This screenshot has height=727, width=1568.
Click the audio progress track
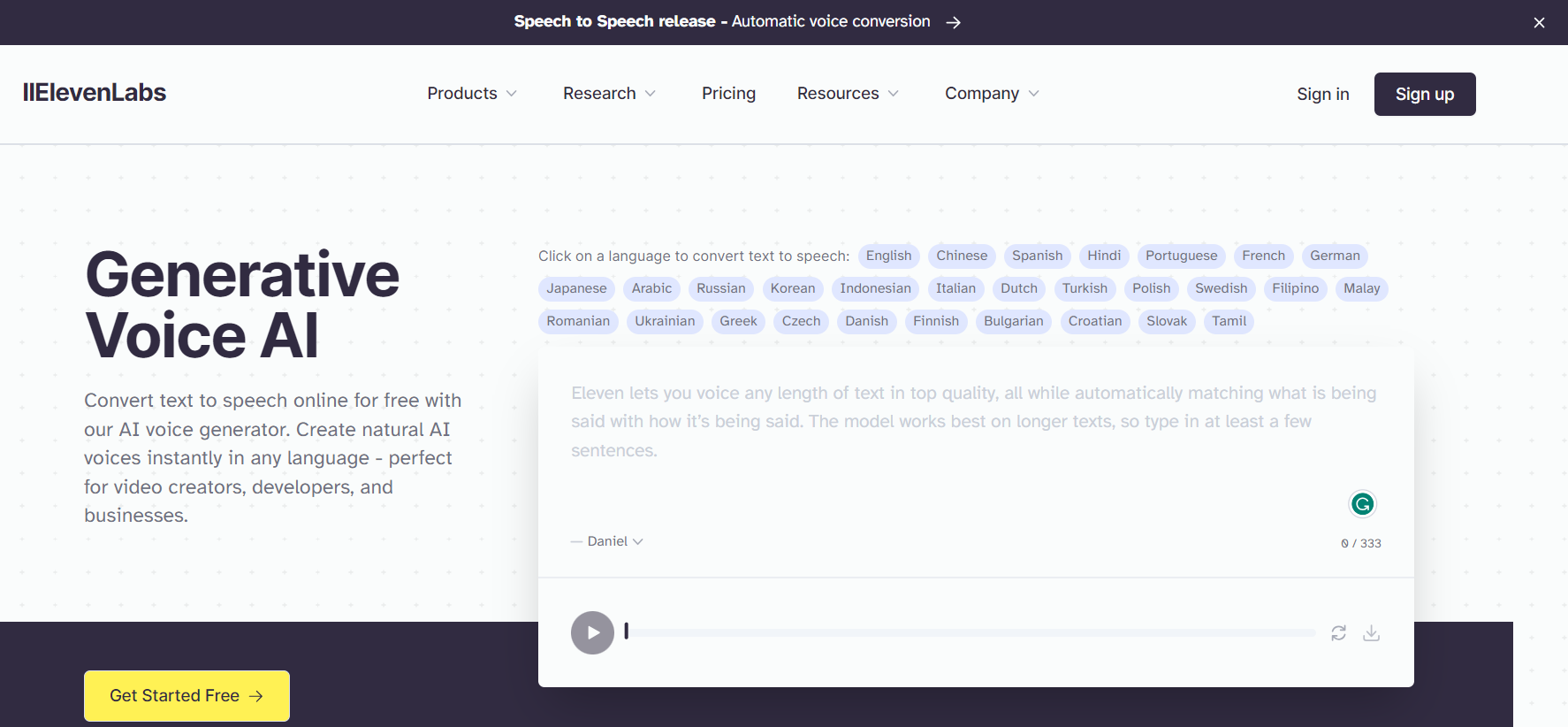coord(970,633)
